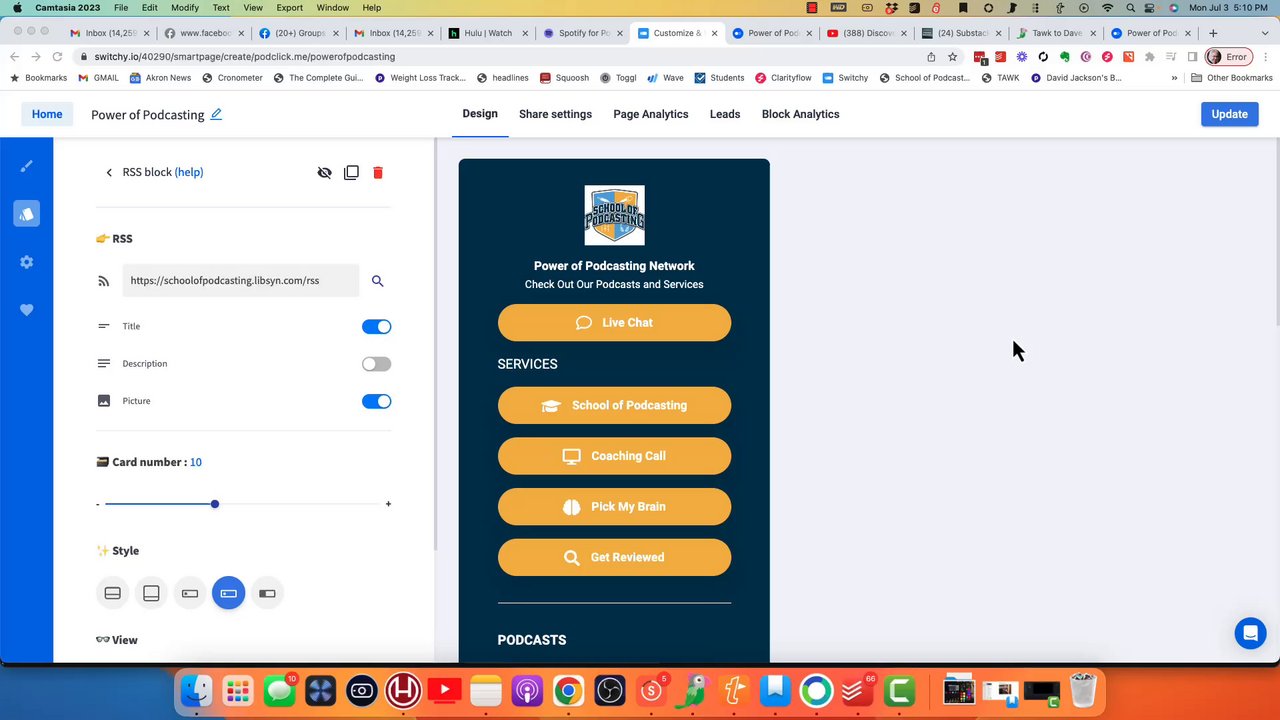Screen dimensions: 1280x720
Task: Open the Modify menu in the menu bar
Action: pos(185,7)
